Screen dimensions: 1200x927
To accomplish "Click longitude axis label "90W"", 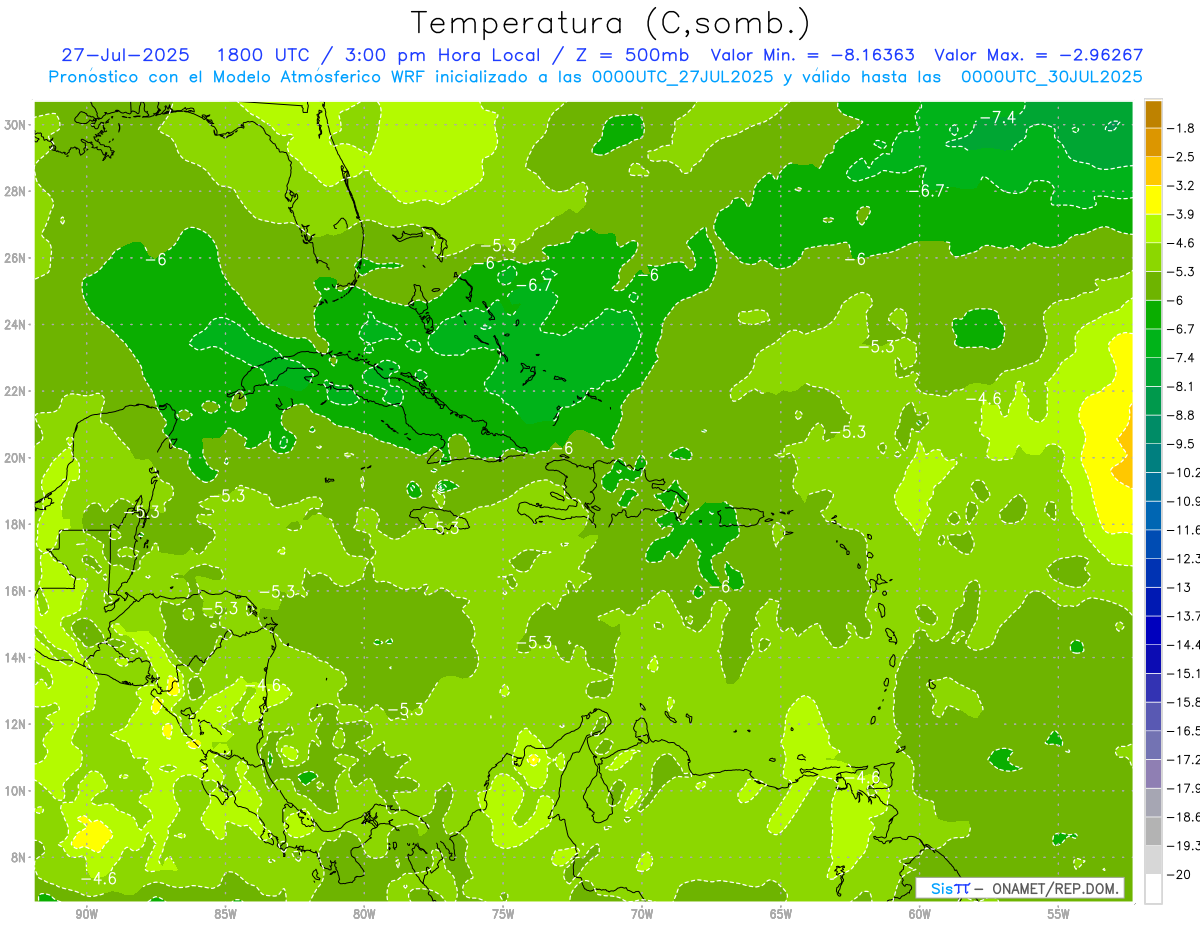I will click(86, 914).
